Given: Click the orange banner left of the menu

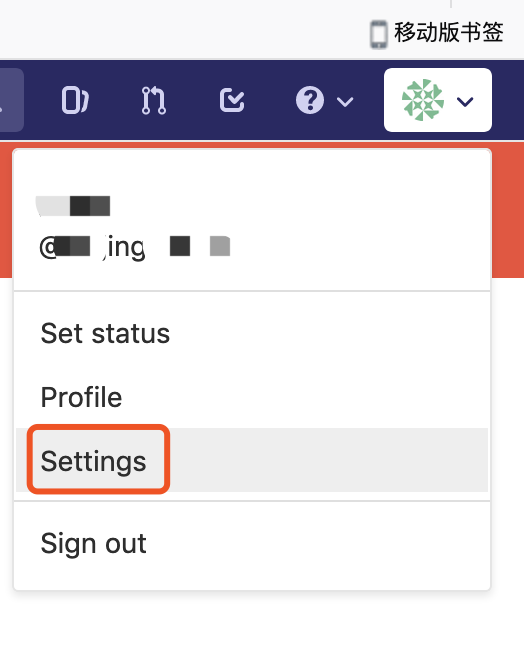Looking at the screenshot, I should 6,209.
